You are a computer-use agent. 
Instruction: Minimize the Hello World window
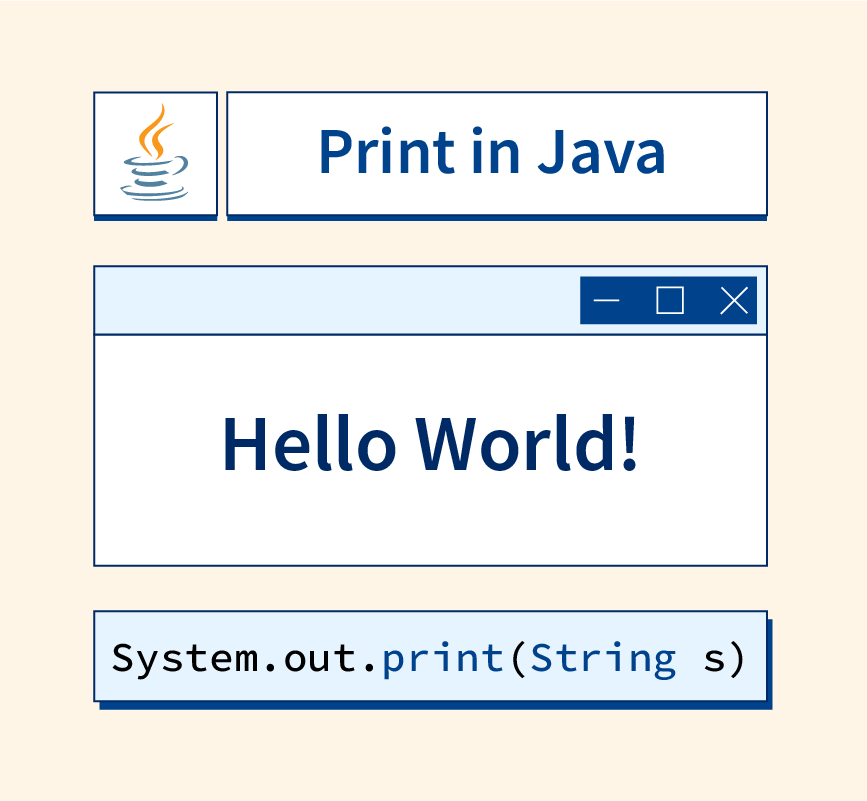607,301
